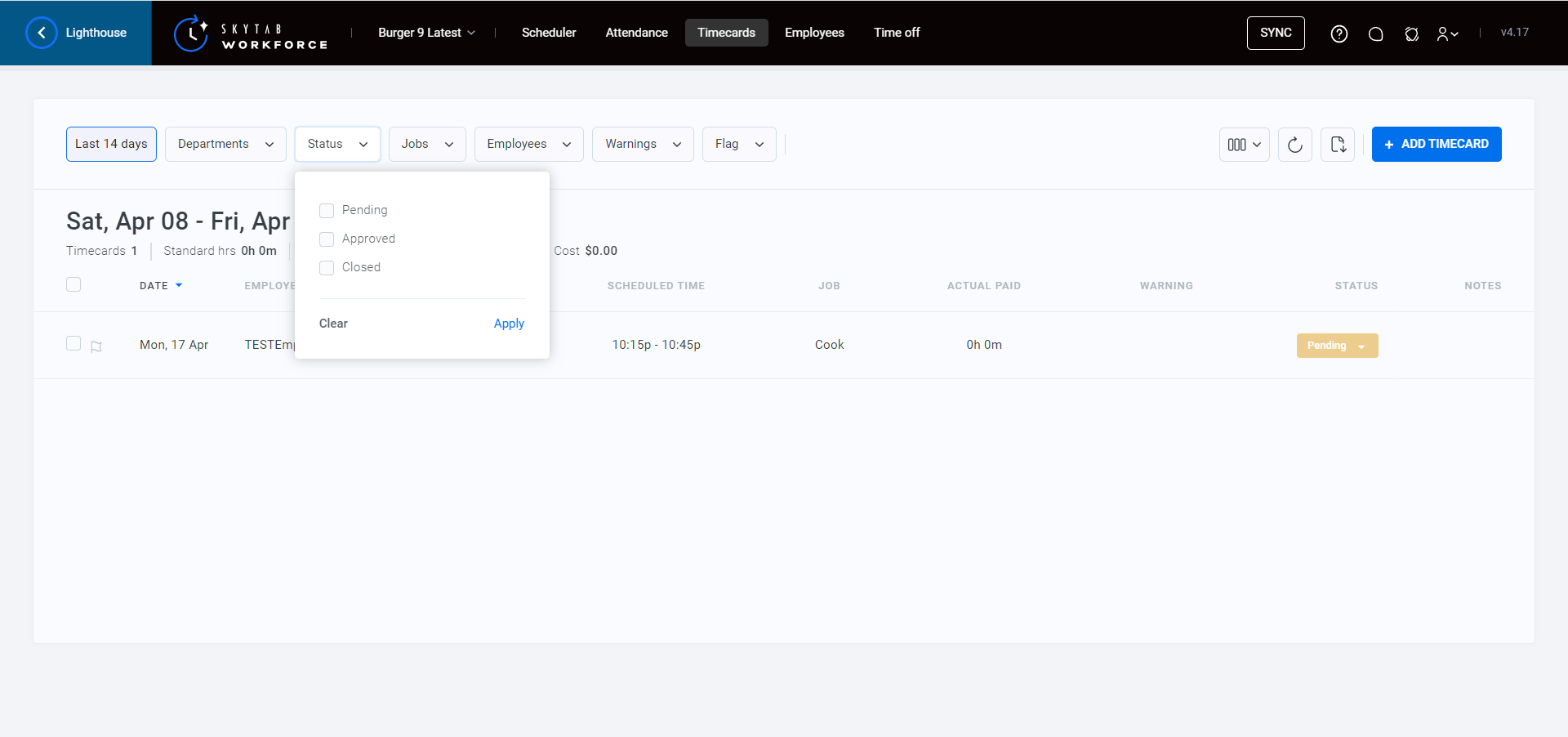Screen dimensions: 1568x737
Task: Open the column layout selector
Action: click(1244, 145)
